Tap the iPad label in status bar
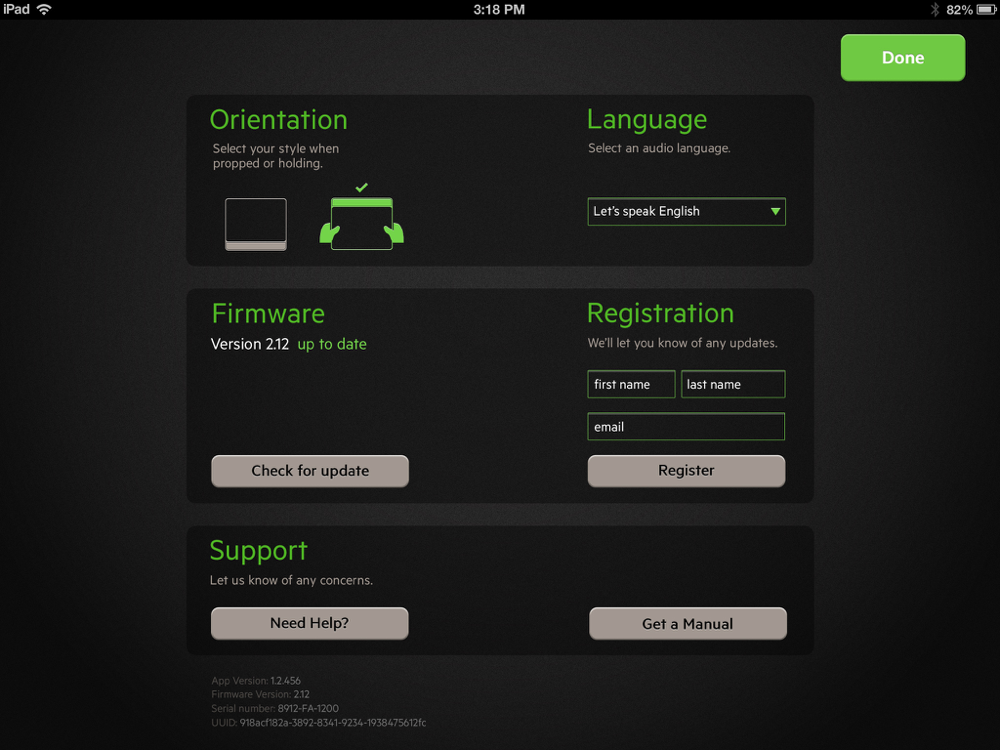Screen dimensions: 1000x750 pyautogui.click(x=17, y=10)
